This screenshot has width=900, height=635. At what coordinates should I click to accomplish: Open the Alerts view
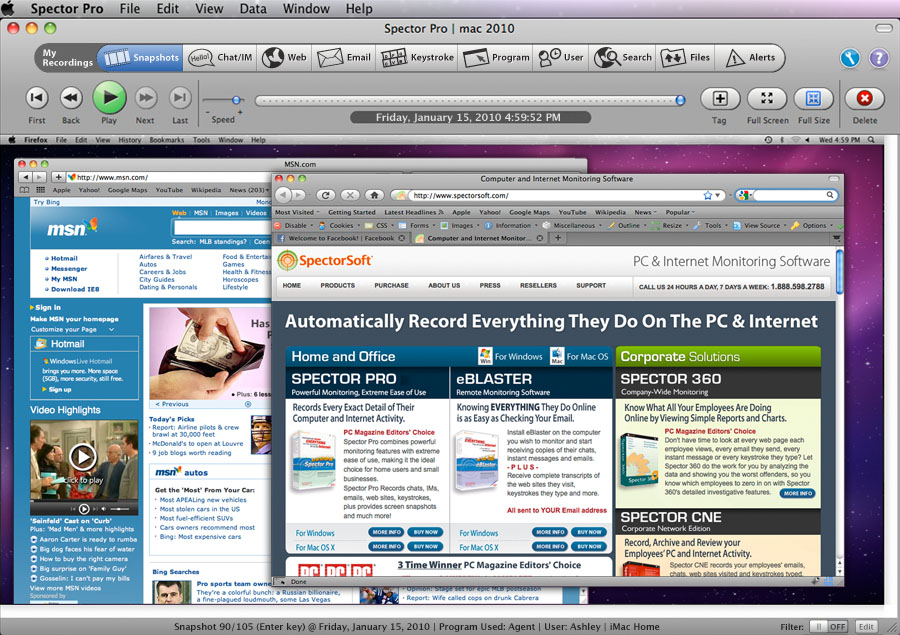(750, 57)
